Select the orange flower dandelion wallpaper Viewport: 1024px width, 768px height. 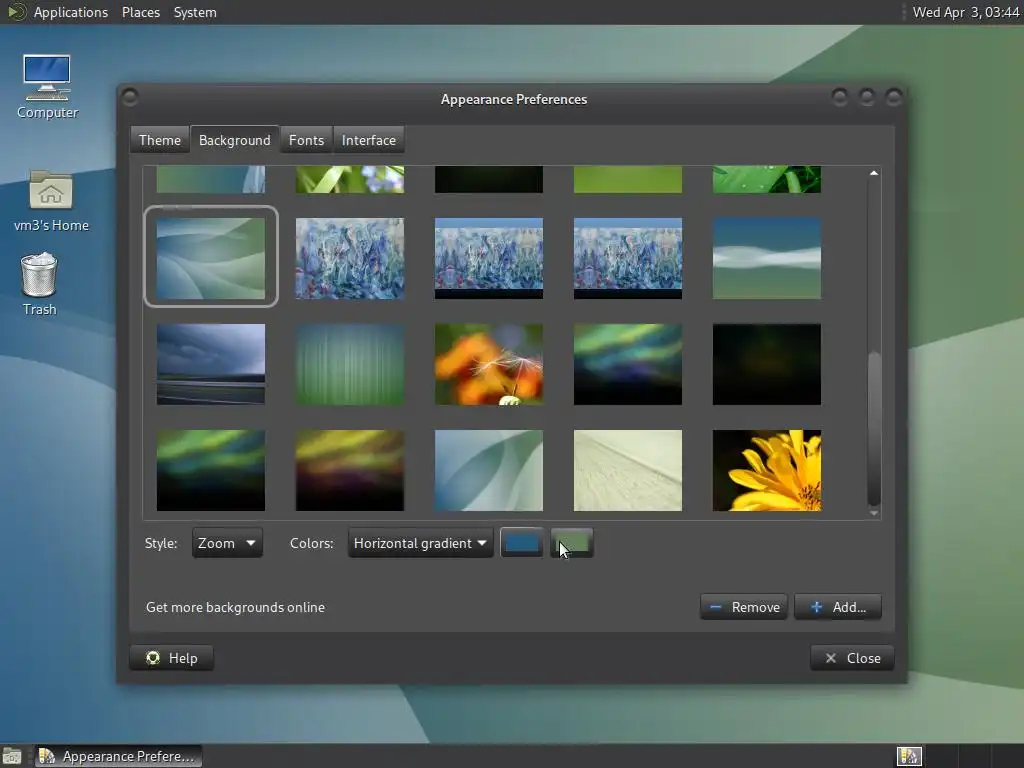488,364
